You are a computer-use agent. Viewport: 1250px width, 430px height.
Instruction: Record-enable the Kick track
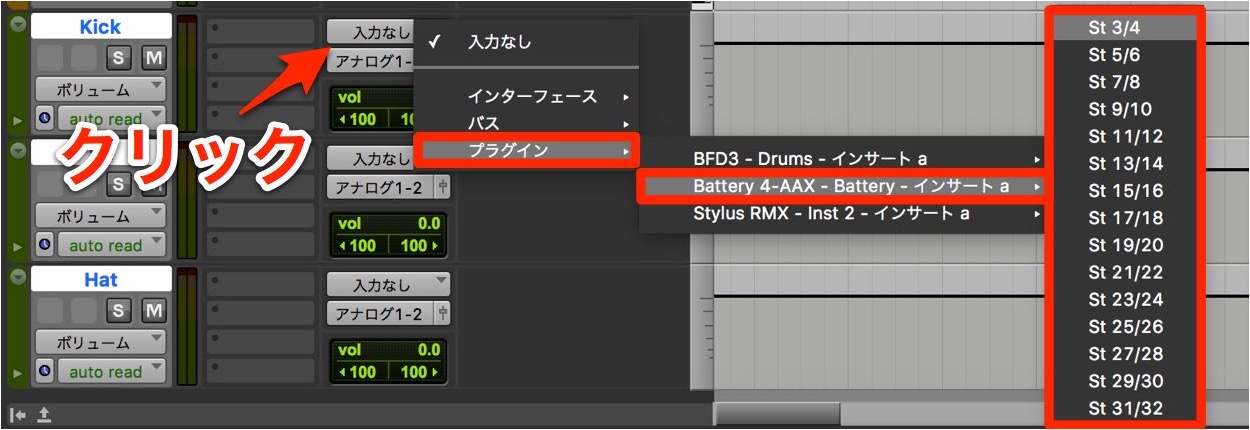click(50, 58)
